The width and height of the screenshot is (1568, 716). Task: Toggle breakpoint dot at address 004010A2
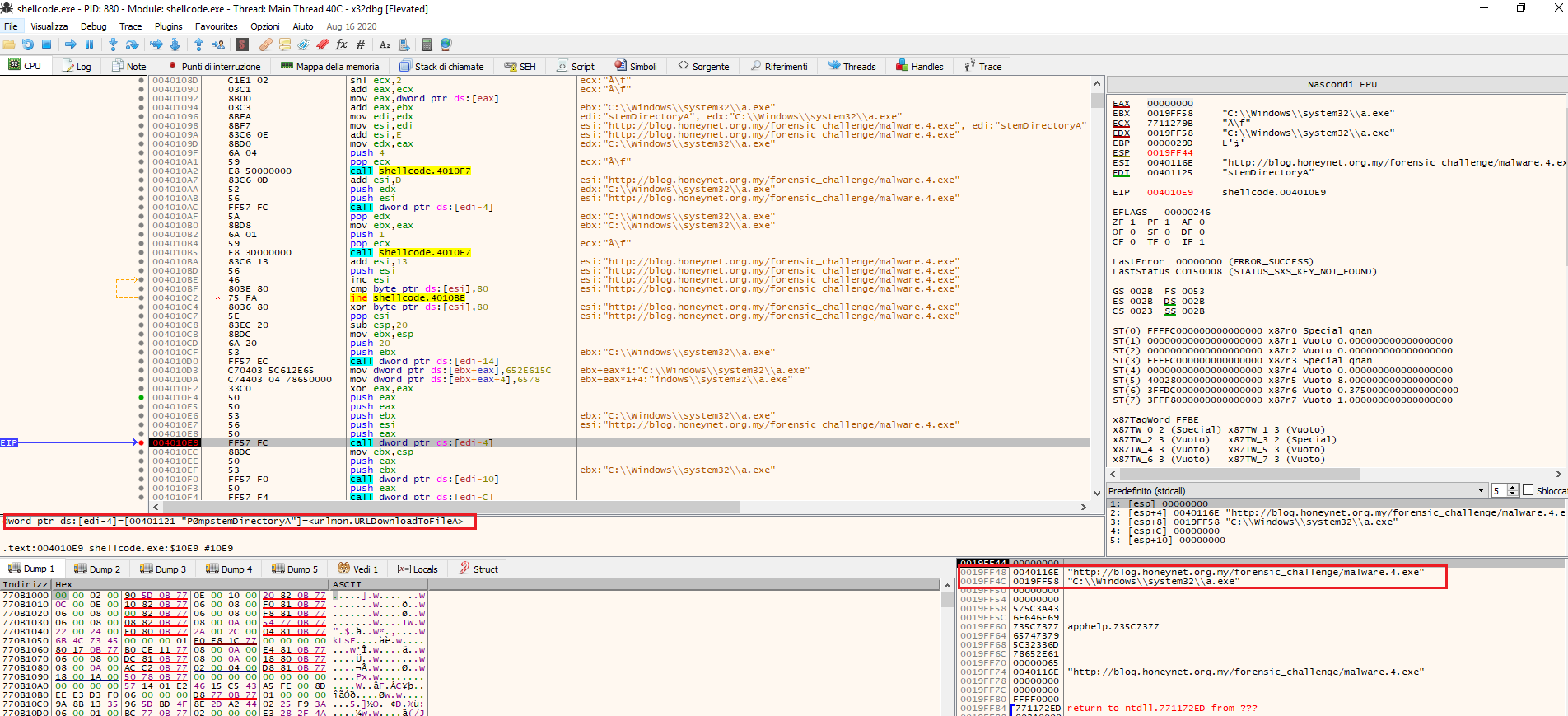click(x=142, y=171)
